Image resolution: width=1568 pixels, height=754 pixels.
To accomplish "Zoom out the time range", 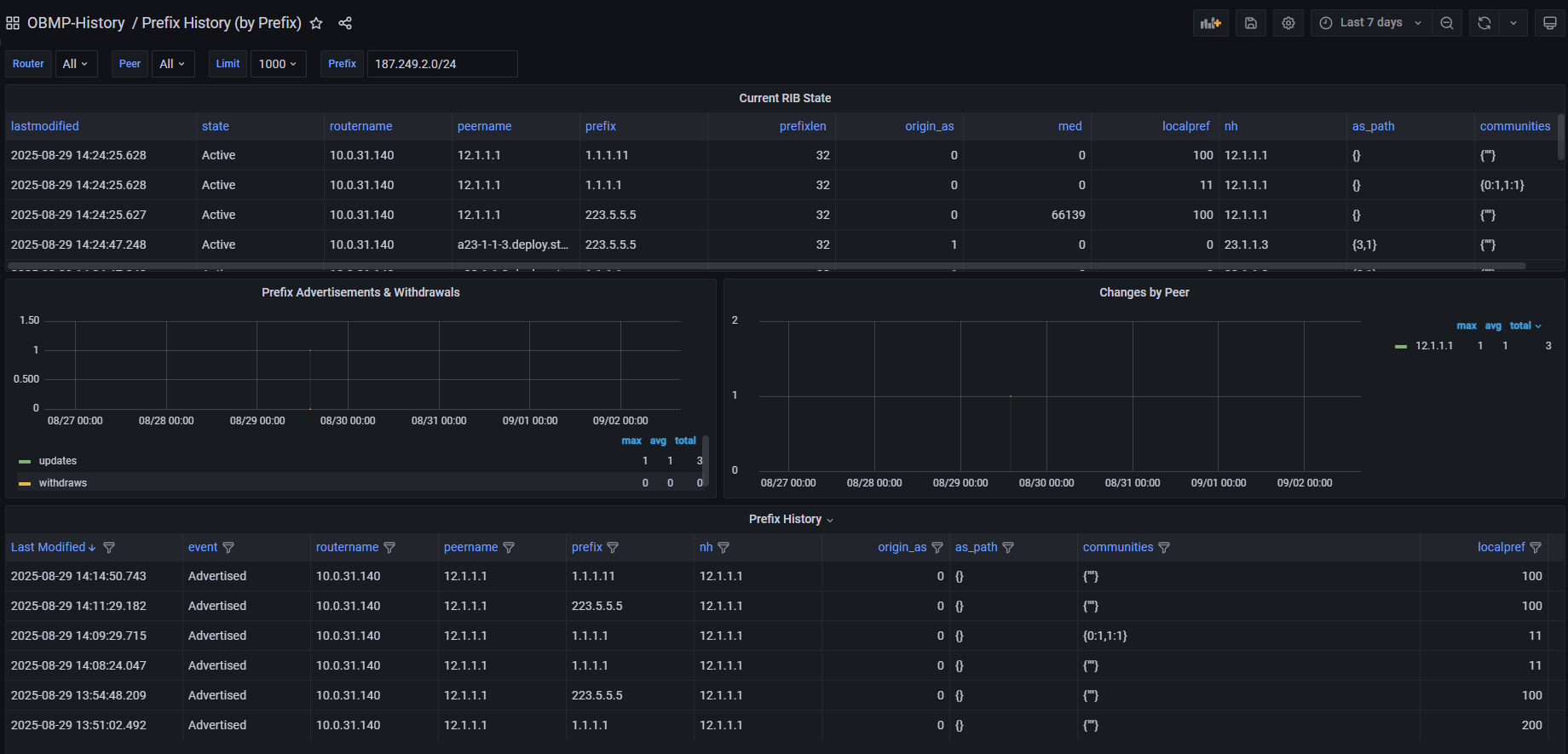I will coord(1447,23).
